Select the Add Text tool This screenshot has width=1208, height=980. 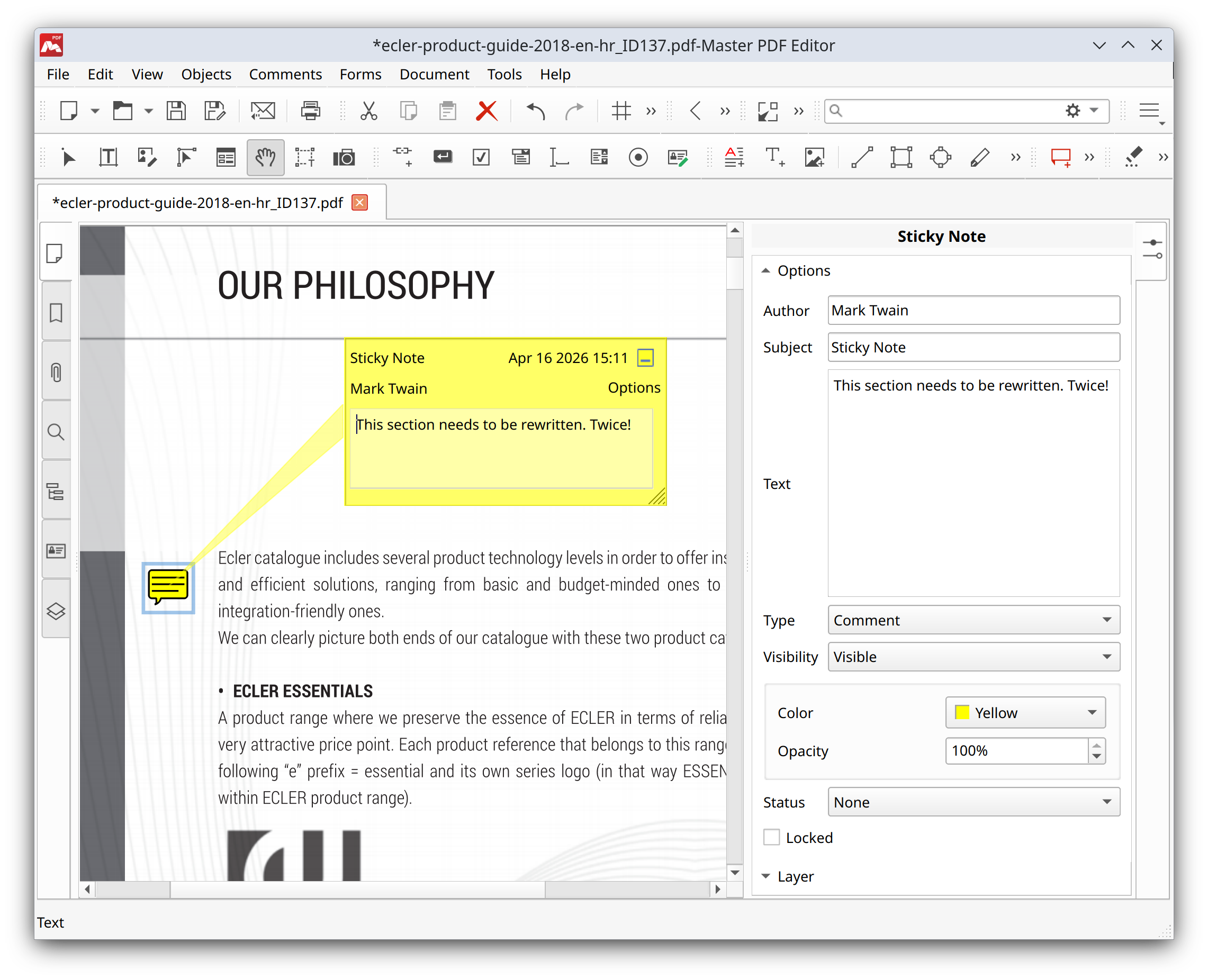[774, 157]
